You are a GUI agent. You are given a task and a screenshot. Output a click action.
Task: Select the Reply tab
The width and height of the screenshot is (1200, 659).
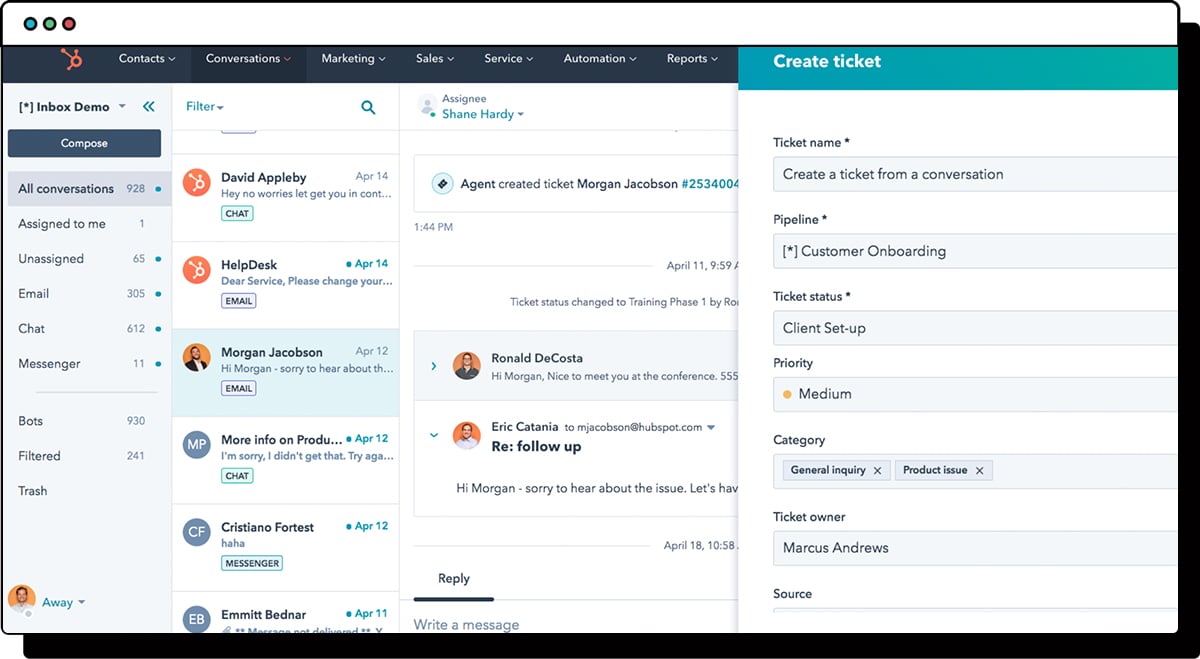tap(453, 578)
